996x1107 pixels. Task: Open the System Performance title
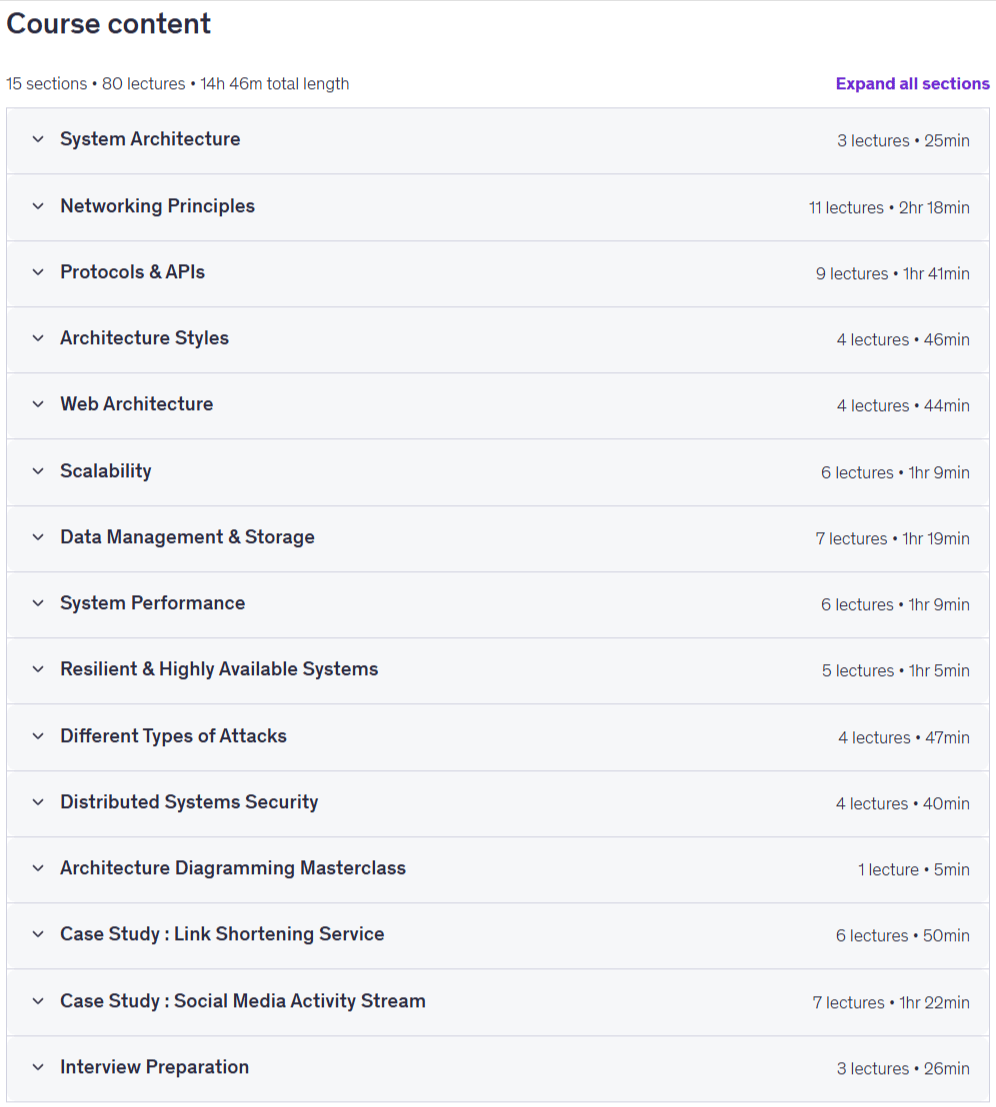[152, 603]
